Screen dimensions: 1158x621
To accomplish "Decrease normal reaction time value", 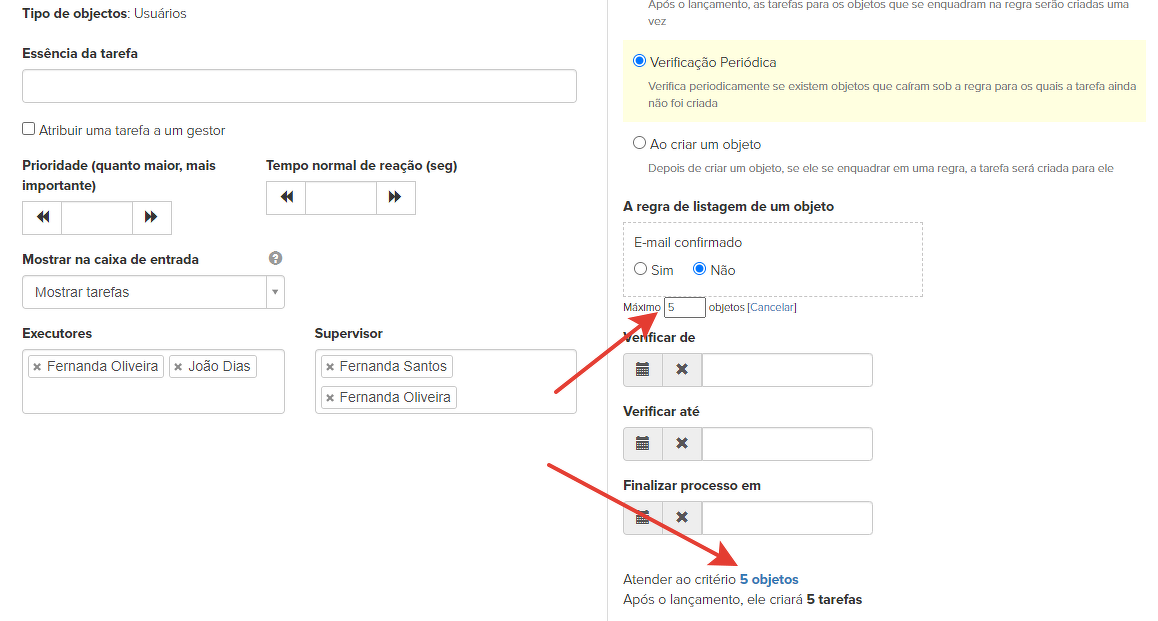I will [286, 198].
